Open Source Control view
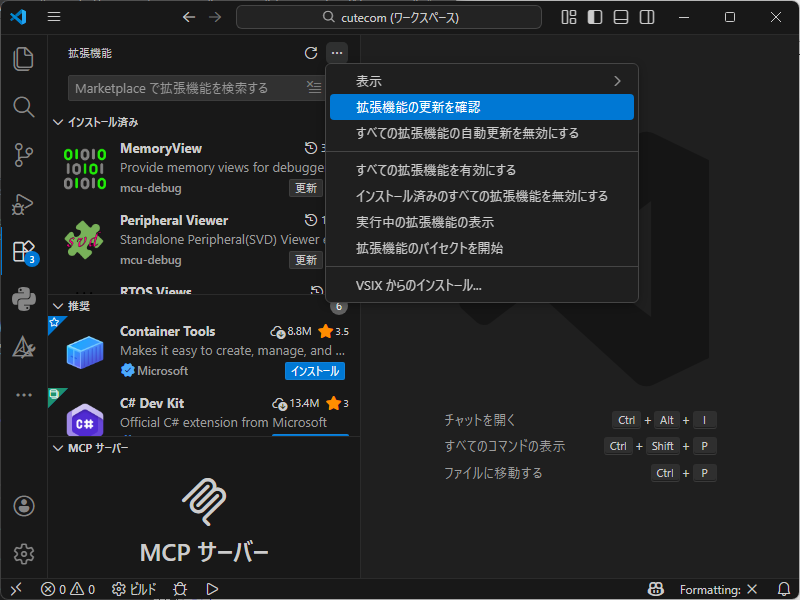The height and width of the screenshot is (600, 800). tap(23, 155)
